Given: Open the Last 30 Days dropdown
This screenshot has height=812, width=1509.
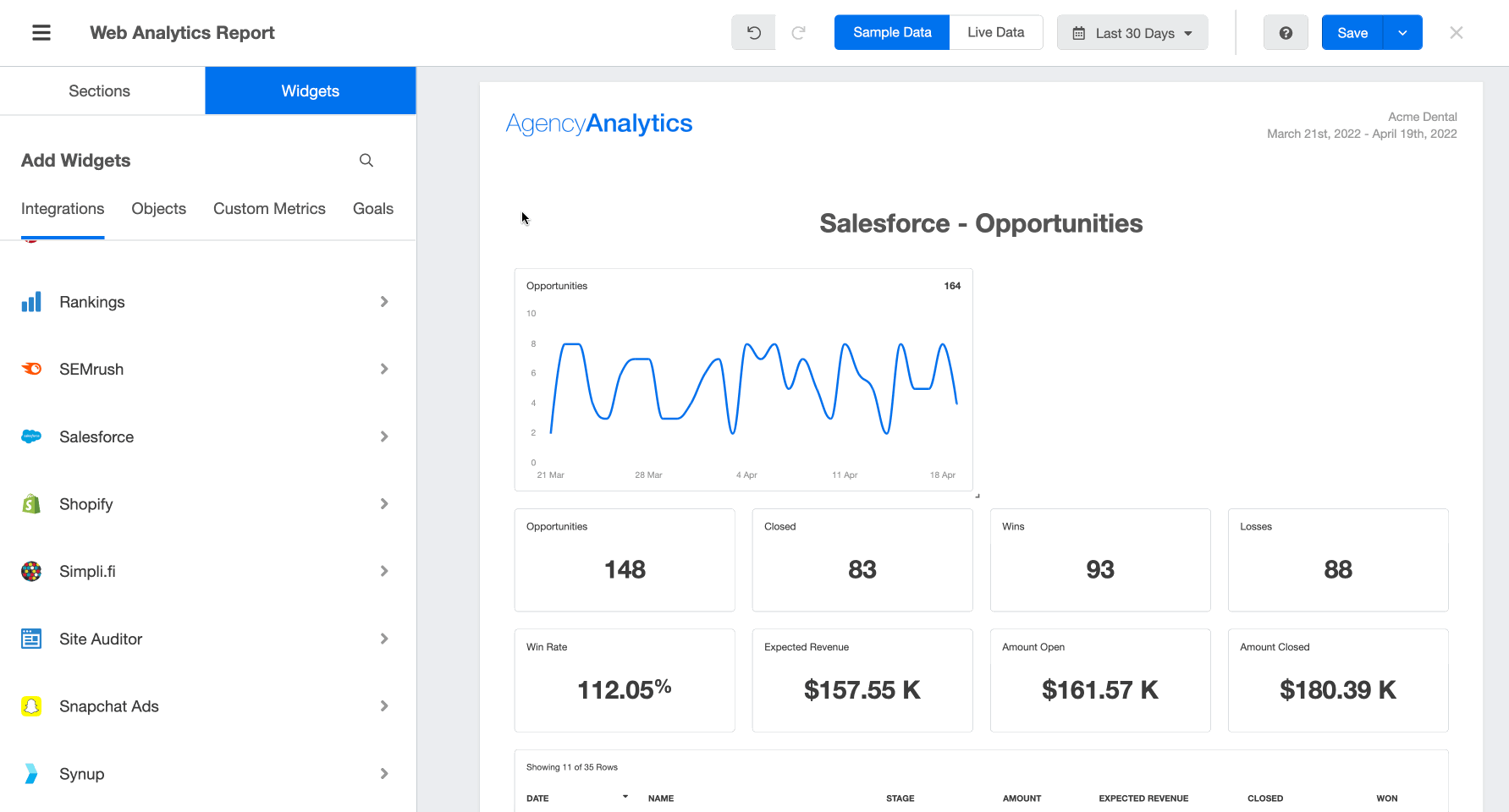Looking at the screenshot, I should [1132, 33].
